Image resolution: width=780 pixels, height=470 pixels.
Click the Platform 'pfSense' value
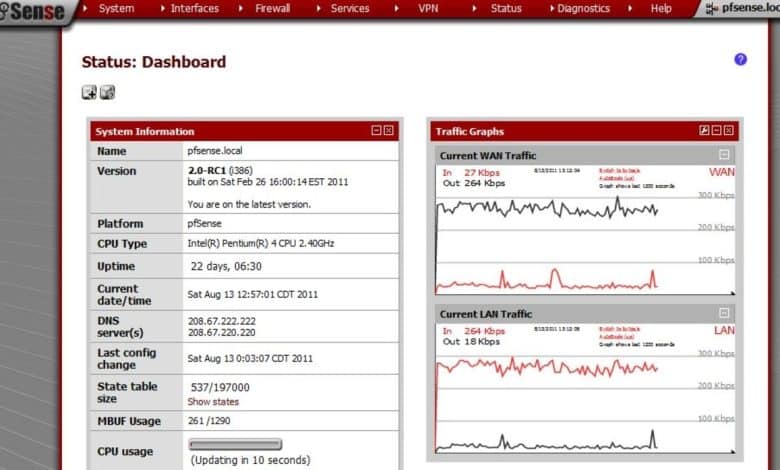point(204,223)
